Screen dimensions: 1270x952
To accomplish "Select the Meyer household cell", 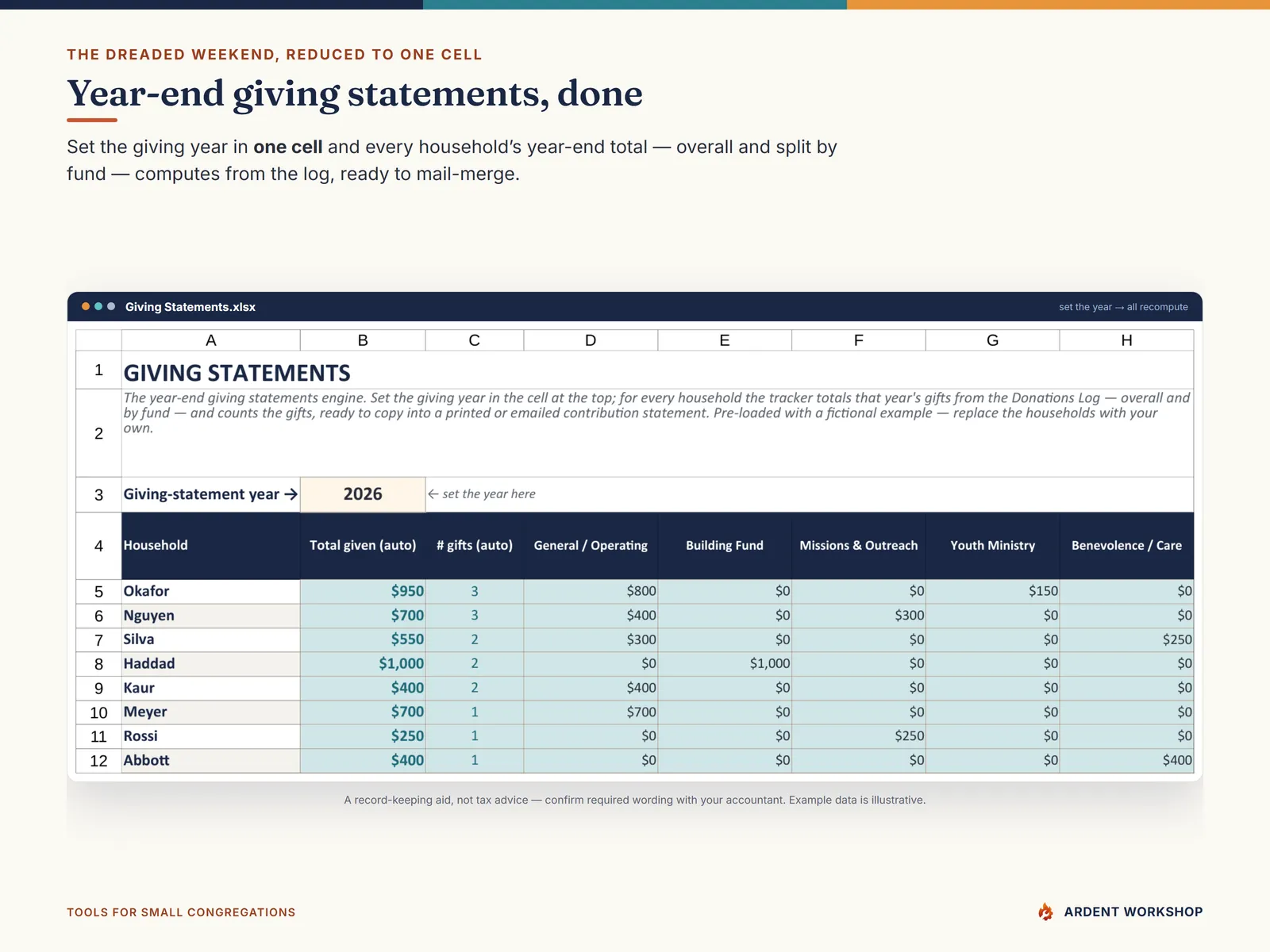I will [x=211, y=712].
